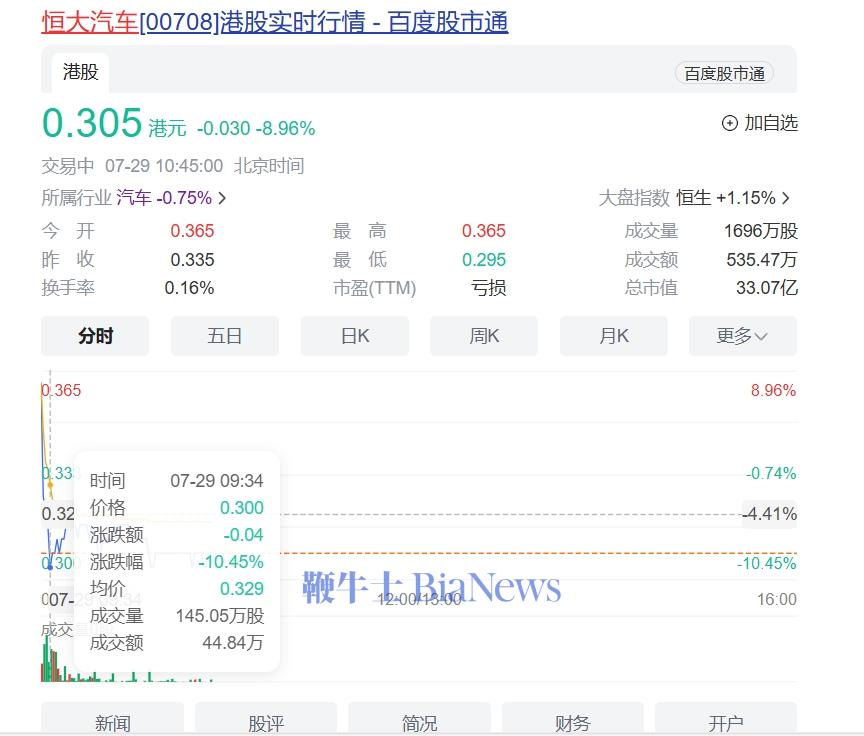Viewport: 864px width, 736px height.
Task: Click the tooltip time 07-29 09:34
Action: pyautogui.click(x=217, y=481)
